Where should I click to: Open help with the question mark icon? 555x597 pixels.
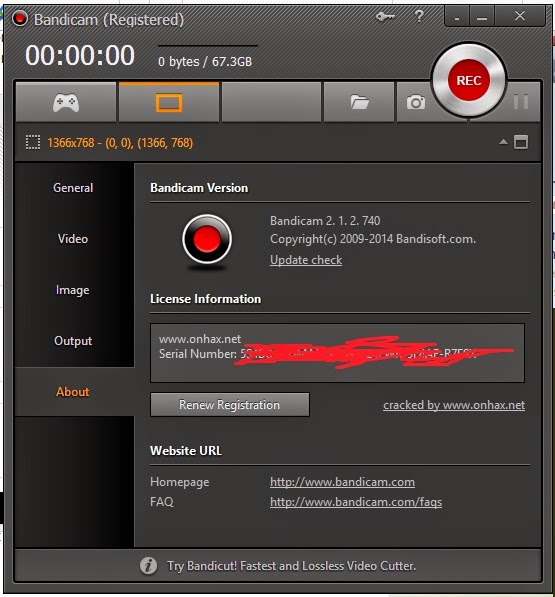419,16
